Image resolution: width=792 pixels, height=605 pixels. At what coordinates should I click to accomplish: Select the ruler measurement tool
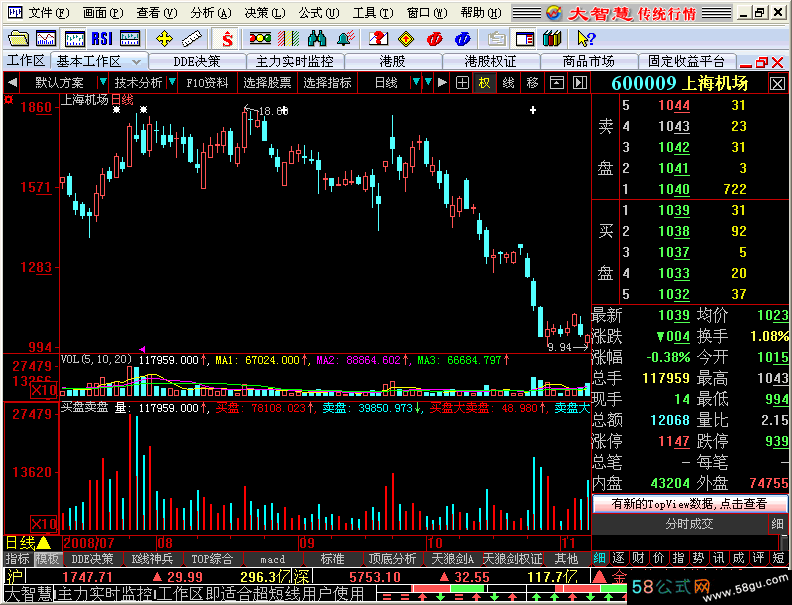(x=192, y=38)
